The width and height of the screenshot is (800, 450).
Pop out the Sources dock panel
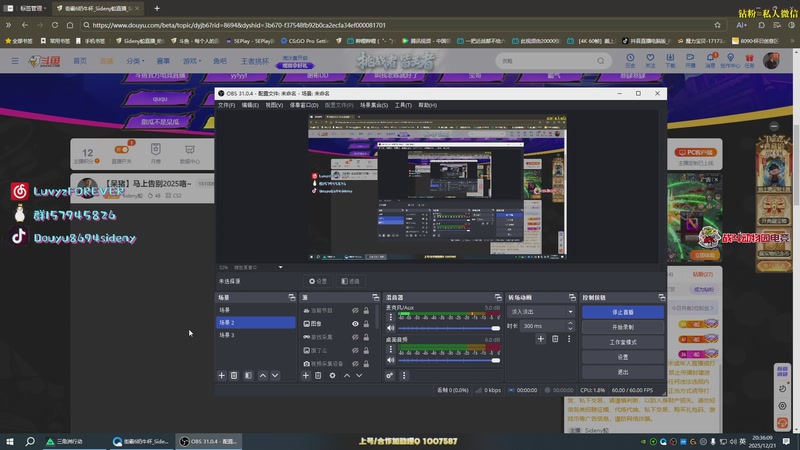(x=376, y=297)
